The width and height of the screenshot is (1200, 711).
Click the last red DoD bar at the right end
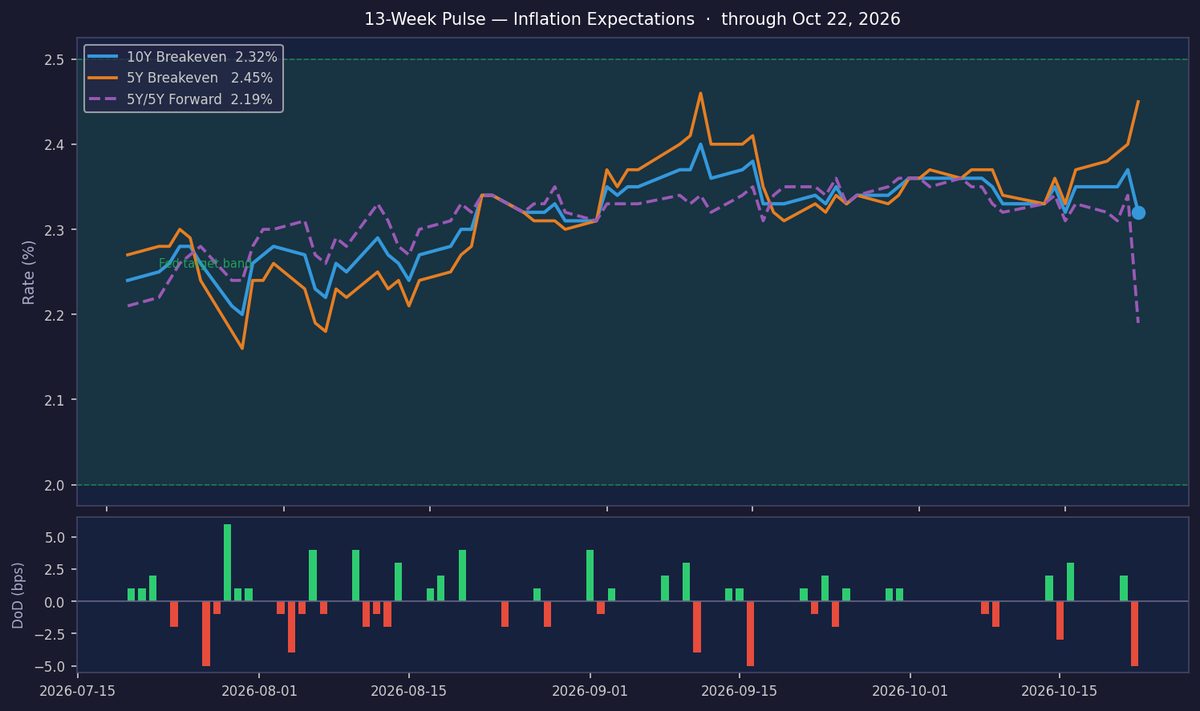coord(1134,633)
